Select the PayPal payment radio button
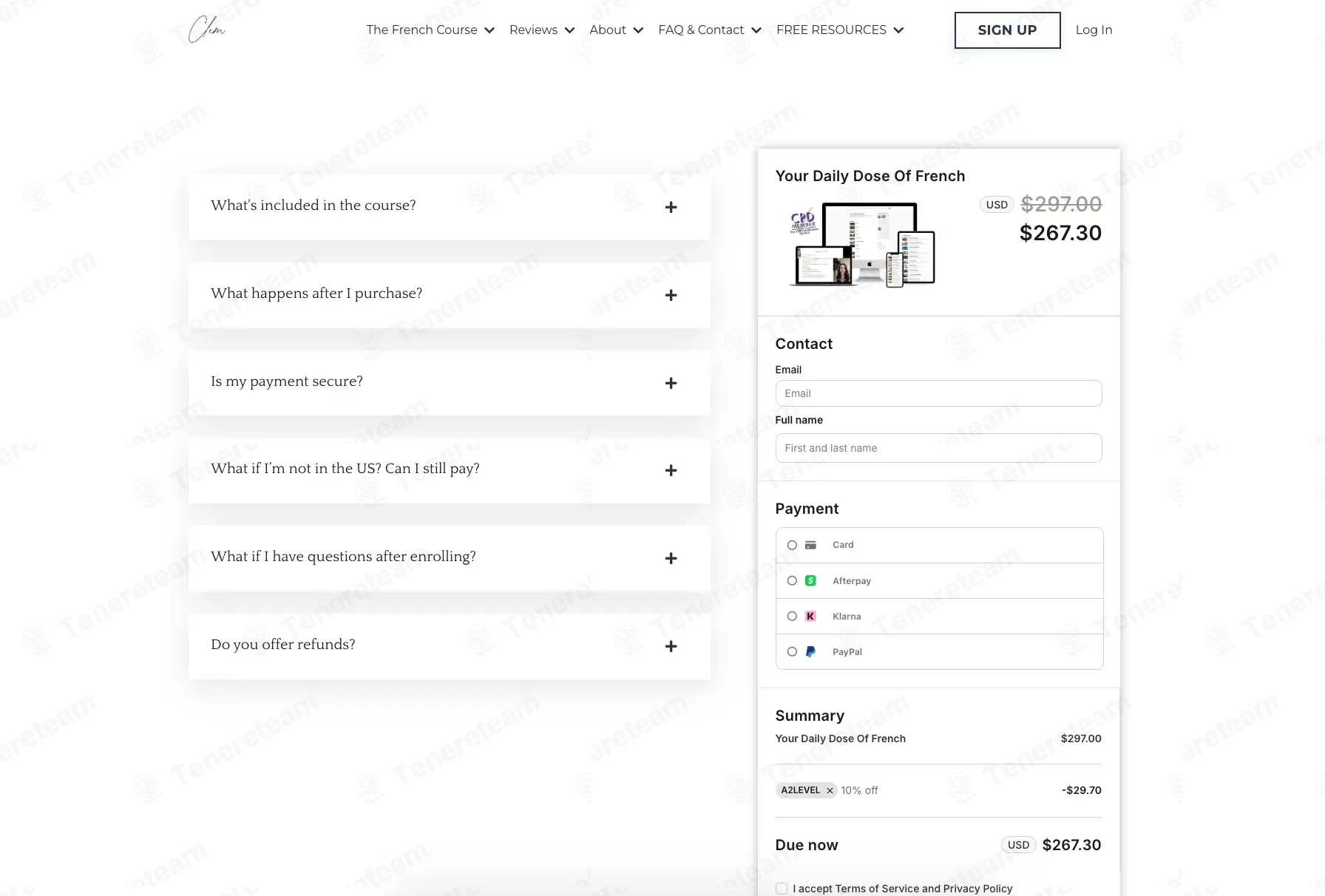 (x=792, y=651)
